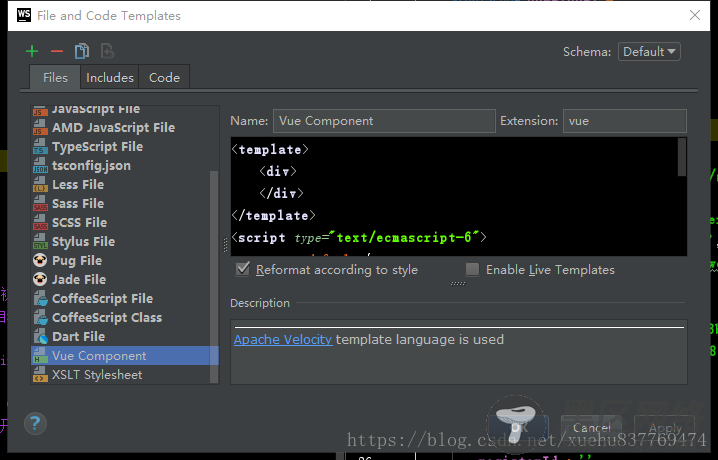The width and height of the screenshot is (718, 460).
Task: Click the CoffeeScript File icon
Action: click(40, 298)
